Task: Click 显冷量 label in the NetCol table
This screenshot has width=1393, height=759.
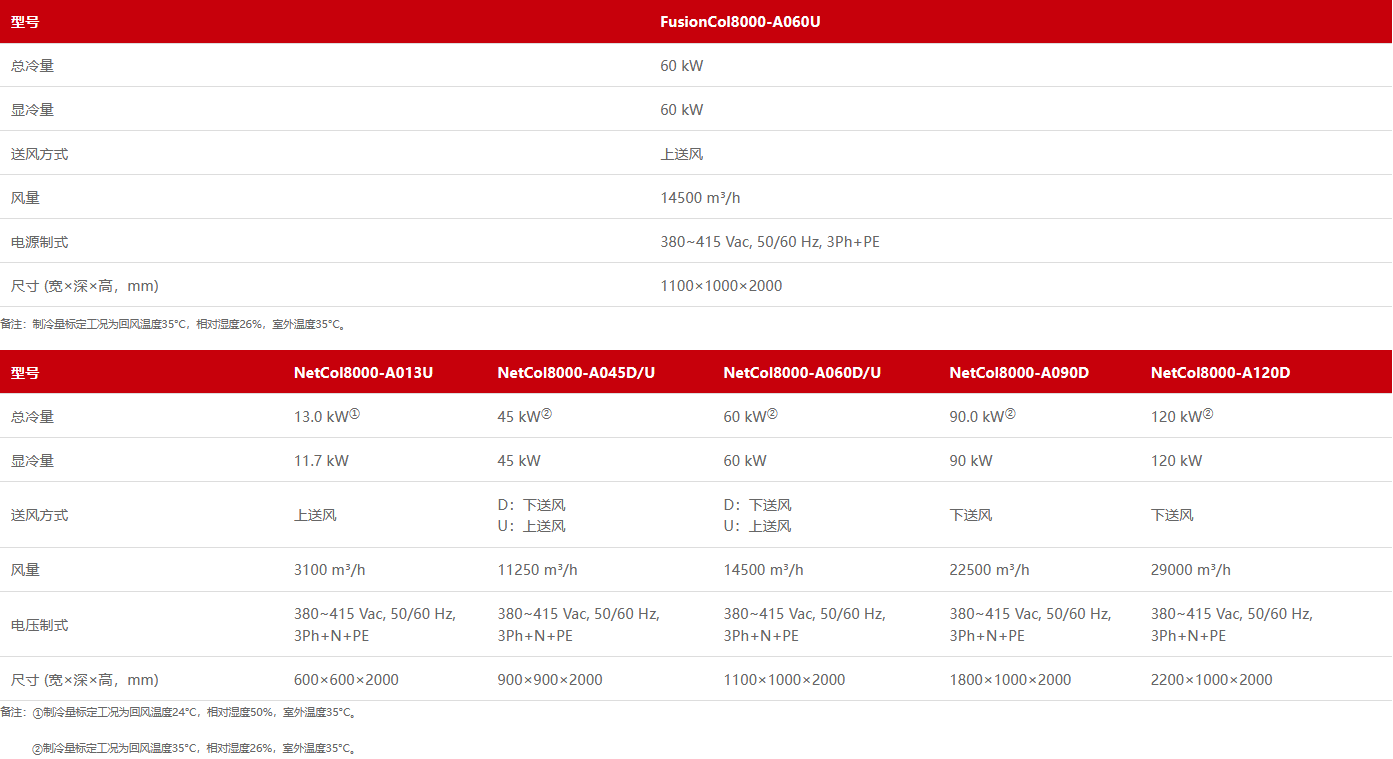Action: (32, 461)
